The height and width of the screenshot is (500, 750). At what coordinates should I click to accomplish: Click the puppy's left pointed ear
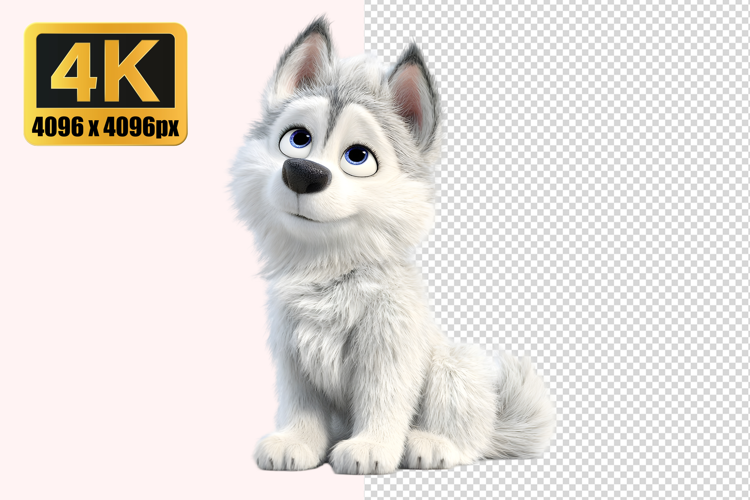(307, 58)
